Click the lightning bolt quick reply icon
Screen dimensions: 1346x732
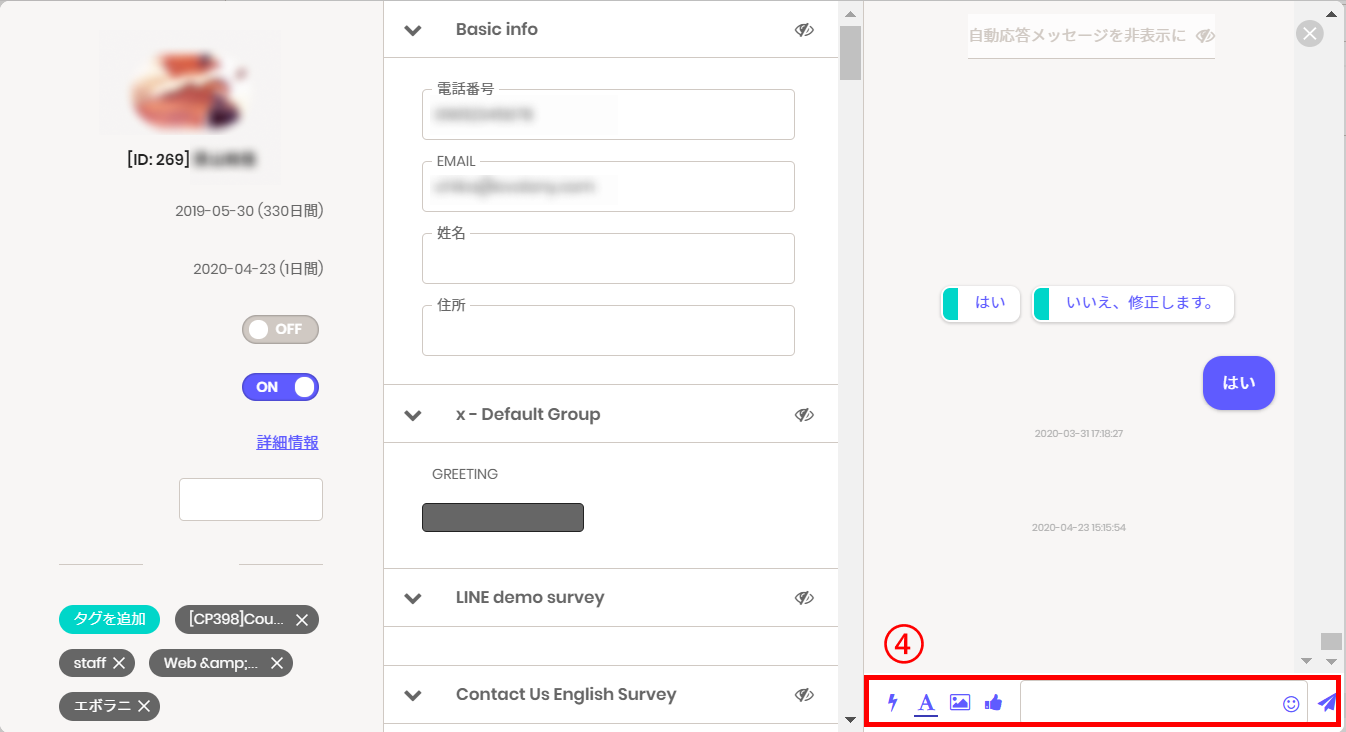(x=893, y=703)
